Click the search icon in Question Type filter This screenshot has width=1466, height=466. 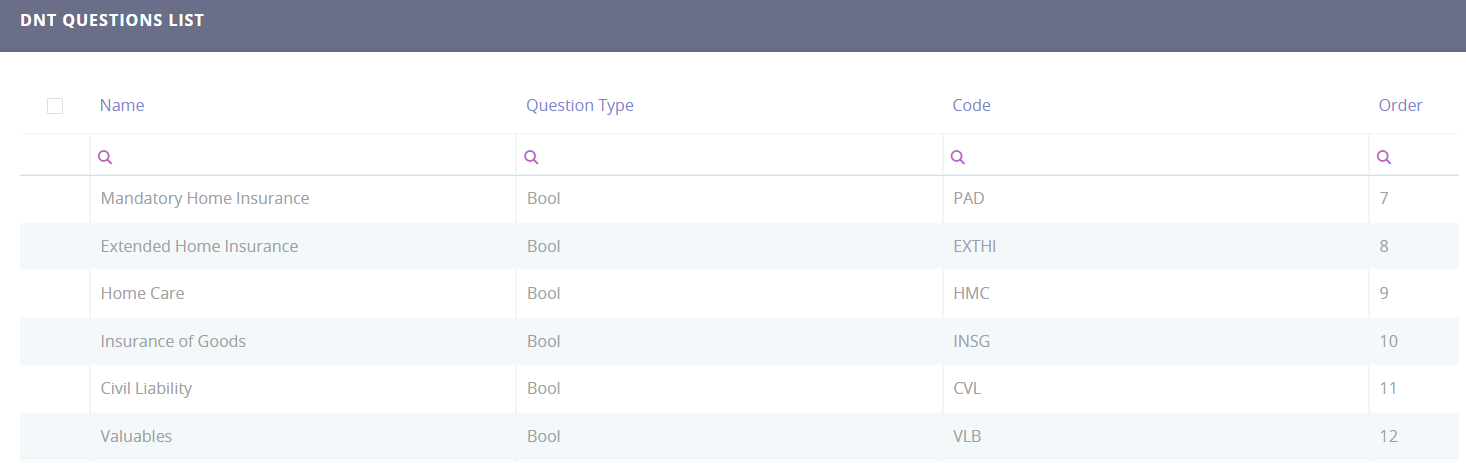pos(532,157)
